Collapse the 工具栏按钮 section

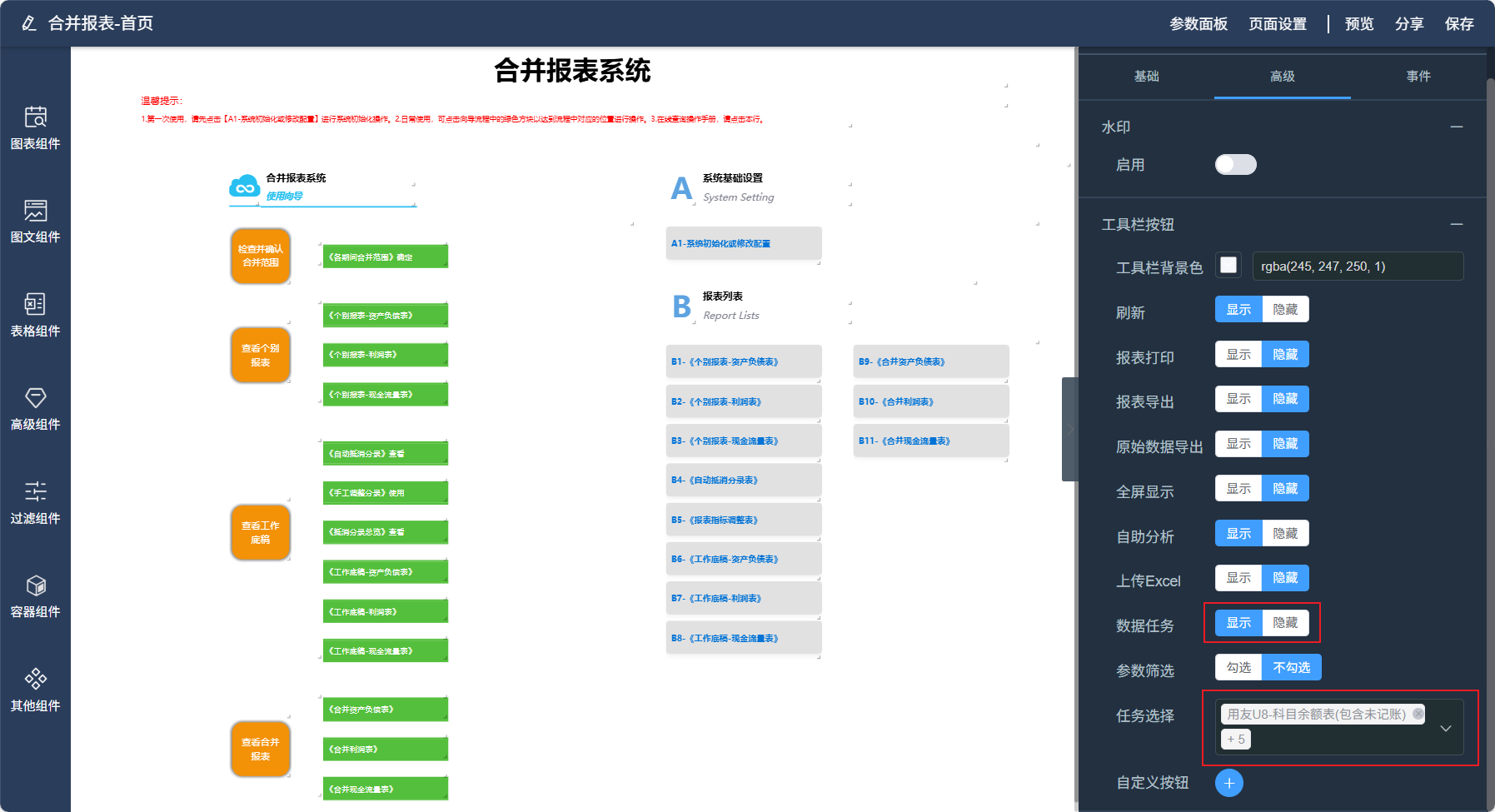click(1456, 224)
